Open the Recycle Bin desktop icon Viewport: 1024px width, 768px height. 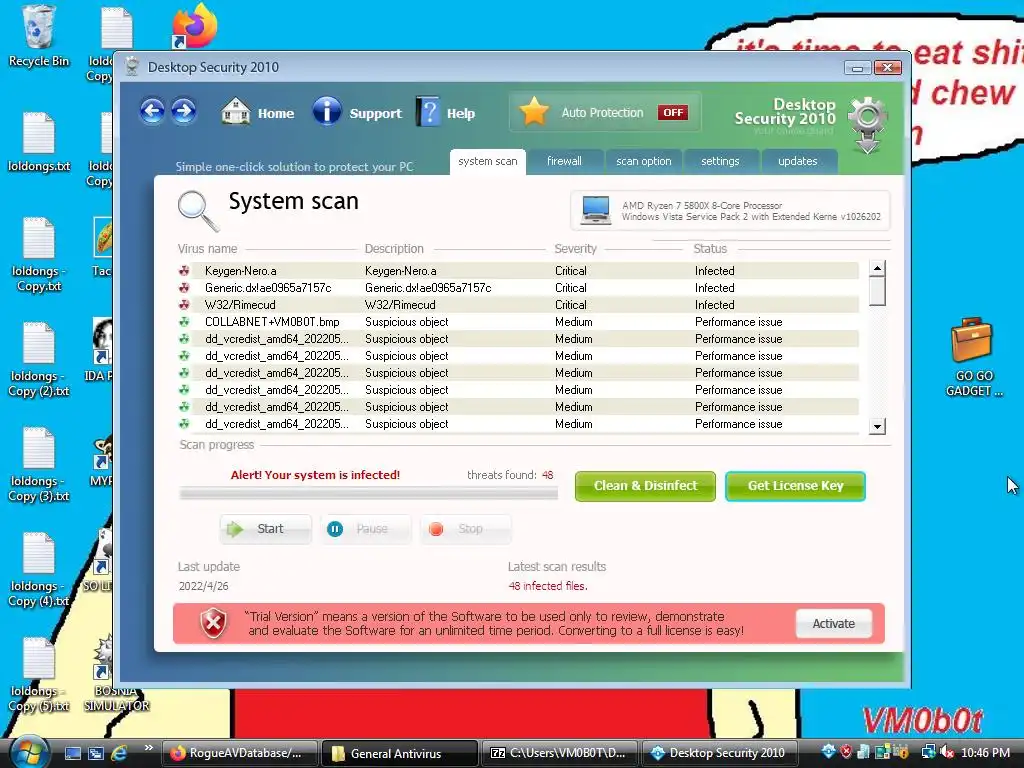[x=39, y=37]
